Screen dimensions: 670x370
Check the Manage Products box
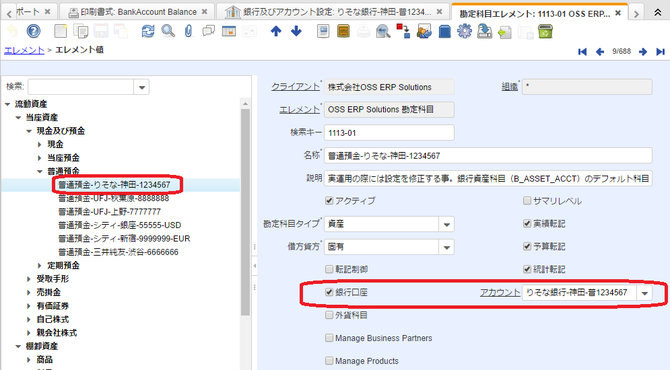(x=329, y=361)
